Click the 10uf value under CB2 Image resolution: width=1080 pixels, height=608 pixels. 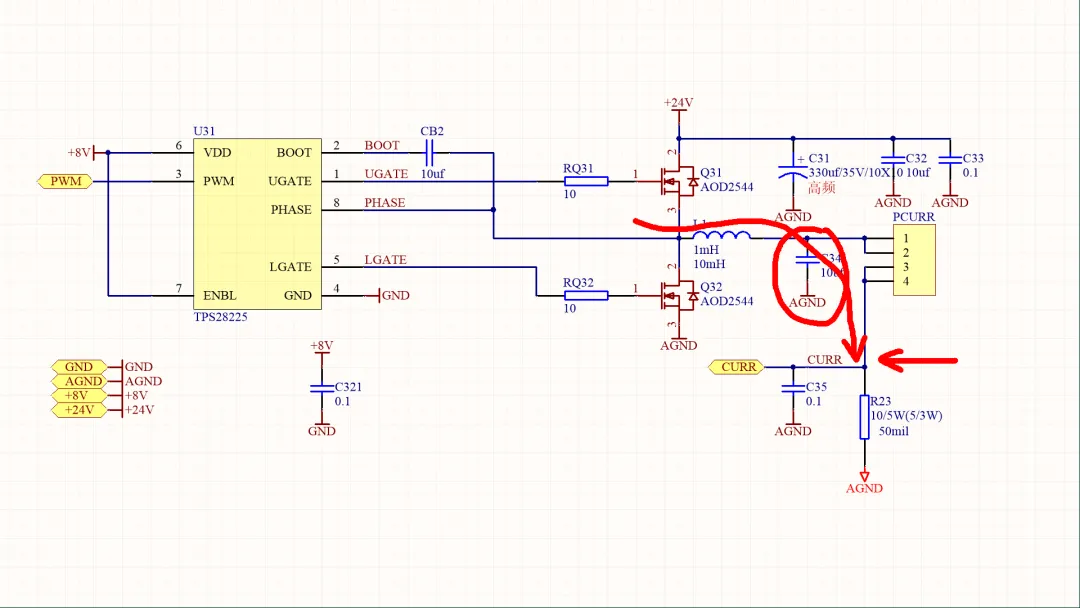click(433, 174)
